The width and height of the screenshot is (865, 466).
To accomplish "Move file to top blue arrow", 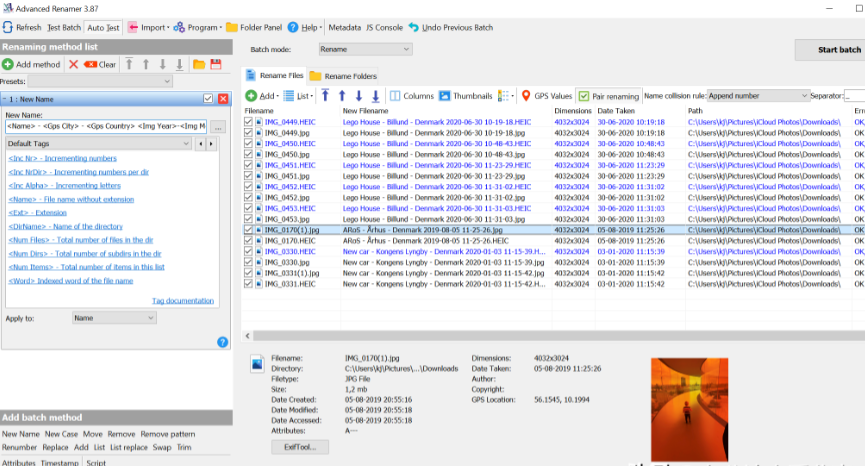I will click(x=325, y=96).
